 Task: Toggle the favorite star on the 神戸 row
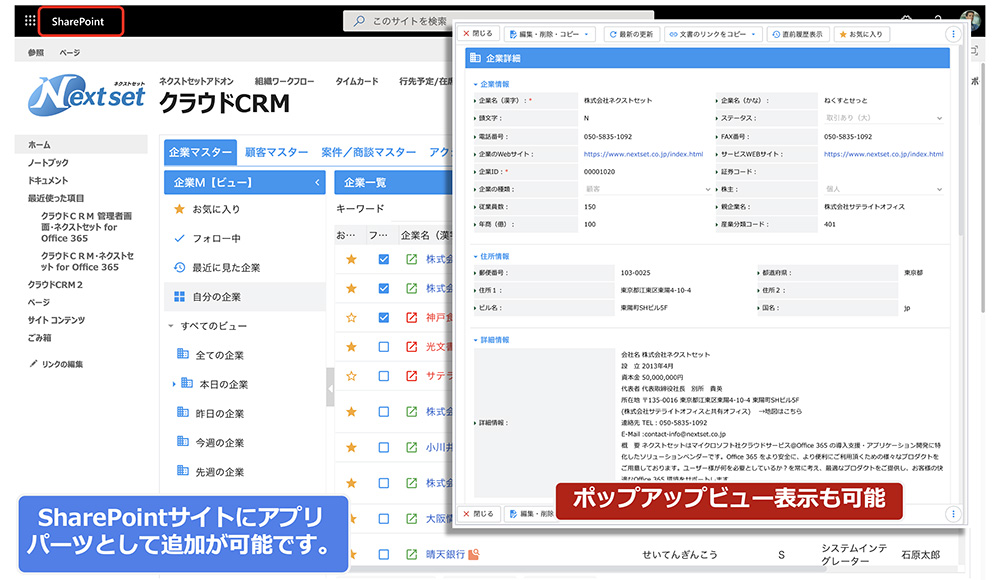click(351, 317)
